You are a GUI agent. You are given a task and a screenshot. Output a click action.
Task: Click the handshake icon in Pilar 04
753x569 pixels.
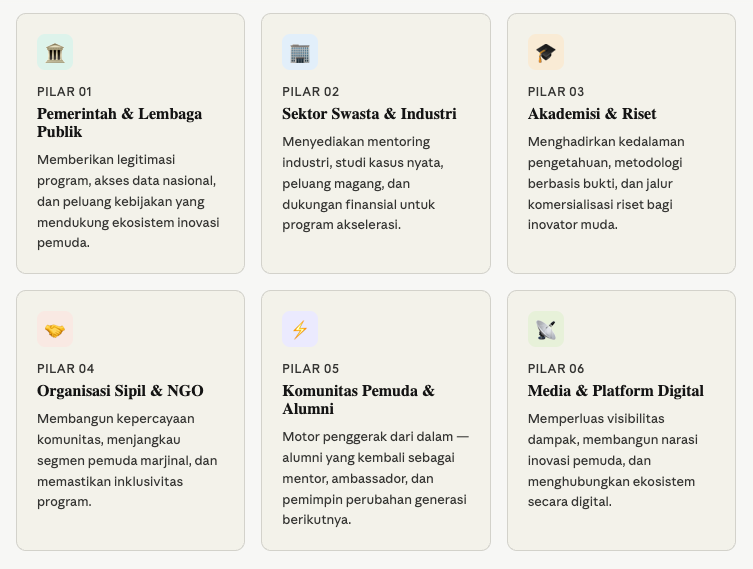pyautogui.click(x=55, y=329)
